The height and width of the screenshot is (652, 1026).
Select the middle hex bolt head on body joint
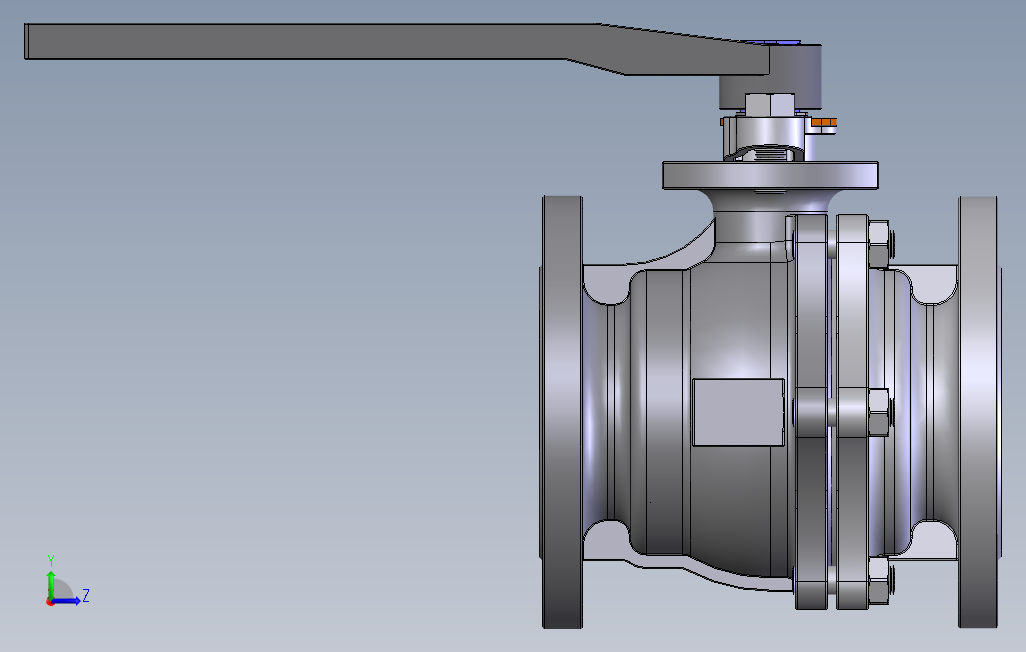pyautogui.click(x=878, y=412)
